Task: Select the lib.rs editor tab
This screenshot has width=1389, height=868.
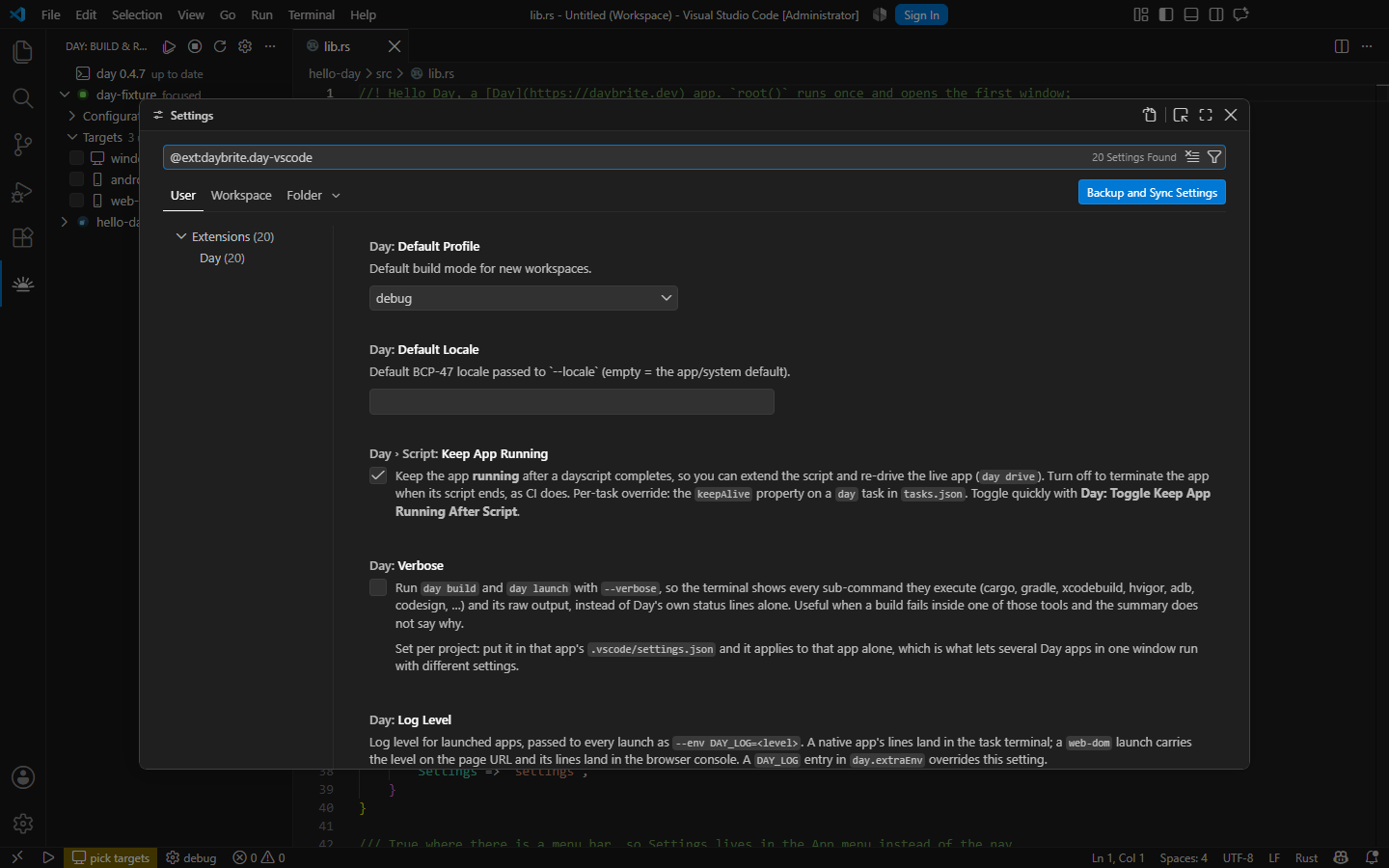Action: [x=351, y=46]
